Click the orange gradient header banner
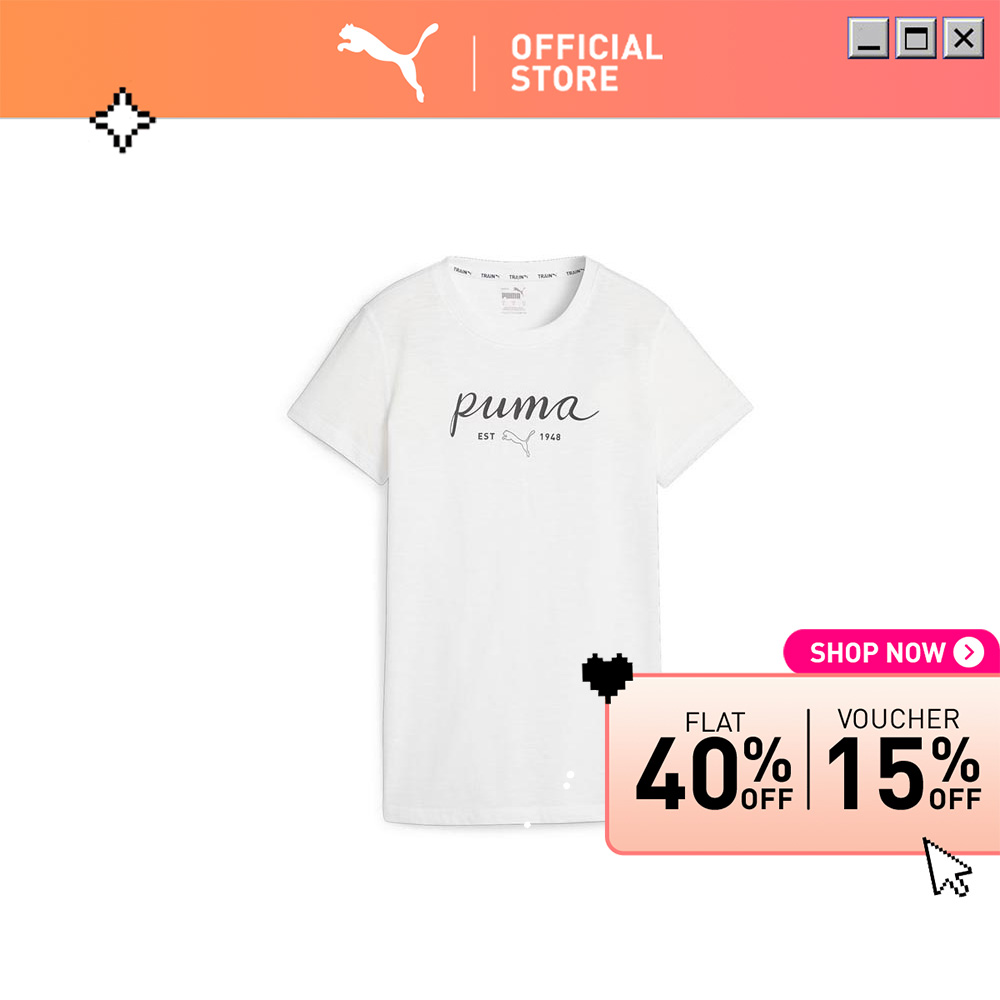This screenshot has width=1000, height=1000. 500,59
